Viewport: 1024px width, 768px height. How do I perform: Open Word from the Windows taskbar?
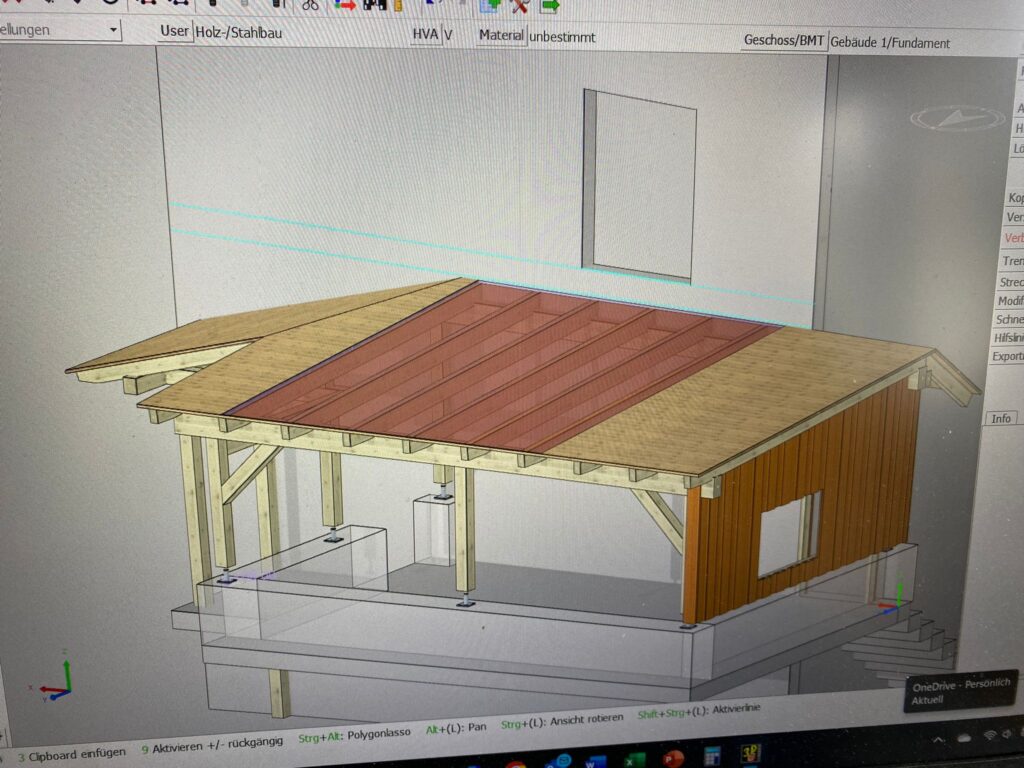(590, 761)
